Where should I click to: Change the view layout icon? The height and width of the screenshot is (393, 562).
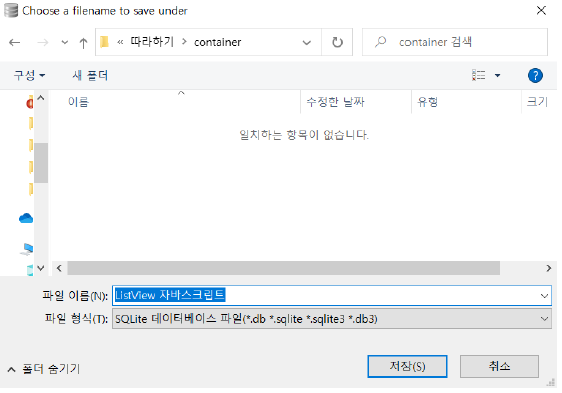click(x=478, y=75)
